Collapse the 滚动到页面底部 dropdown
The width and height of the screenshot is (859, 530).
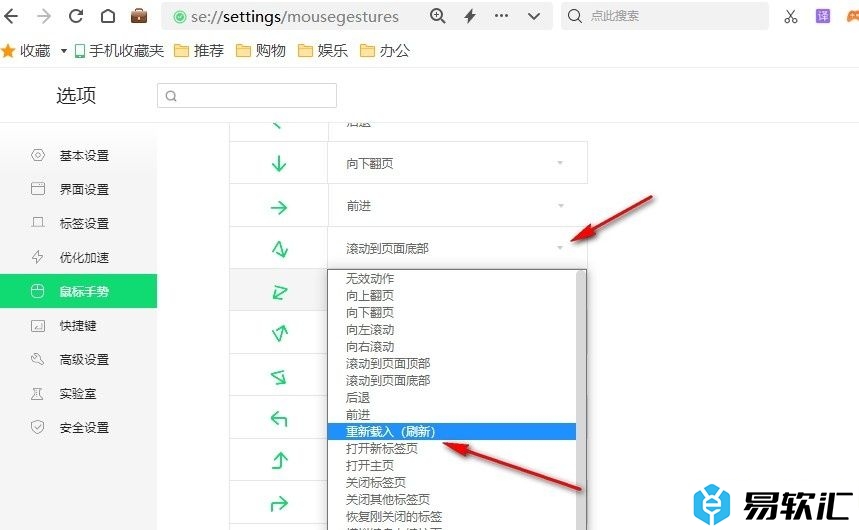[559, 248]
